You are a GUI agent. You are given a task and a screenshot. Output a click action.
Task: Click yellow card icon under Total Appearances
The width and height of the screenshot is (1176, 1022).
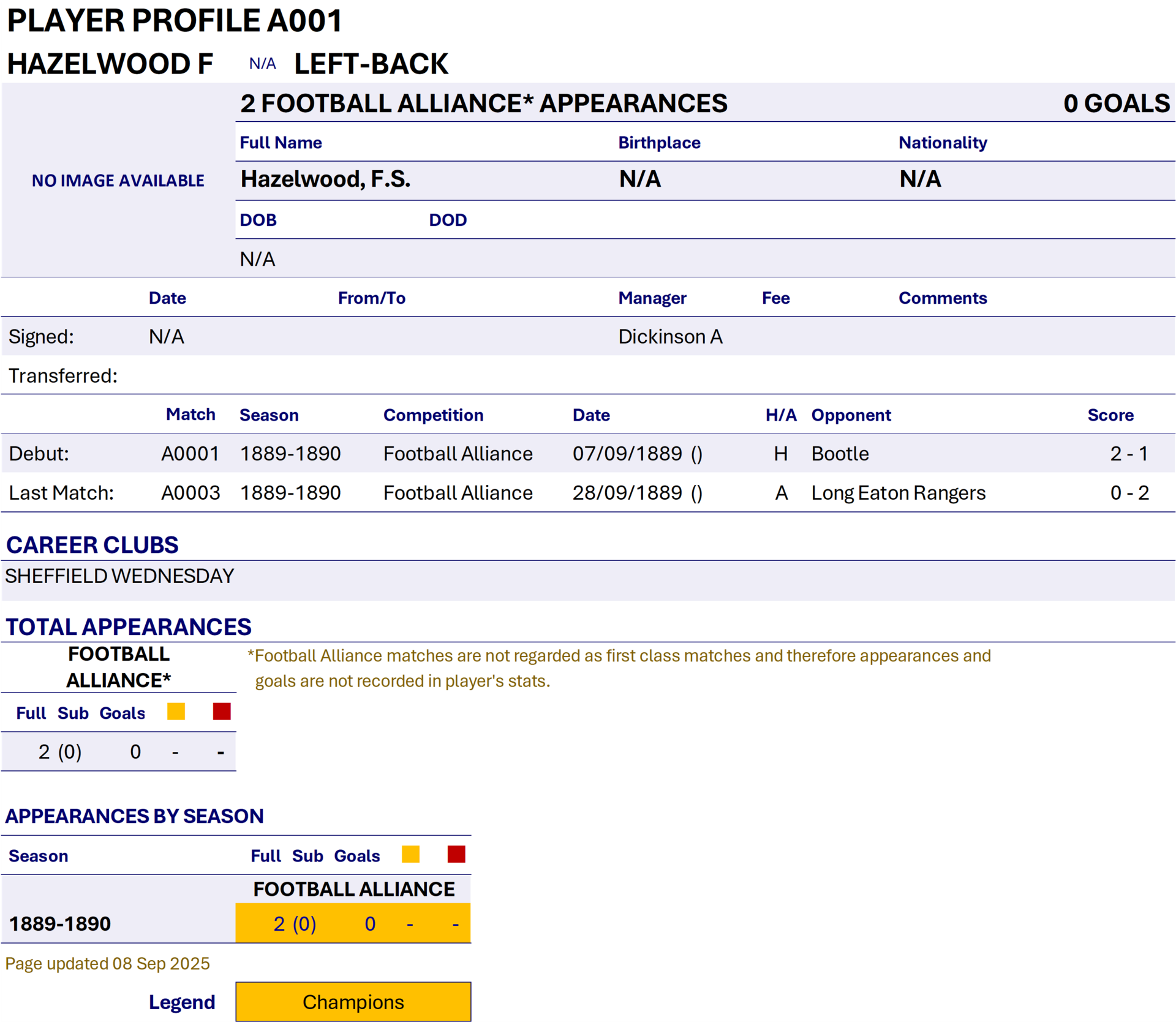click(x=176, y=712)
